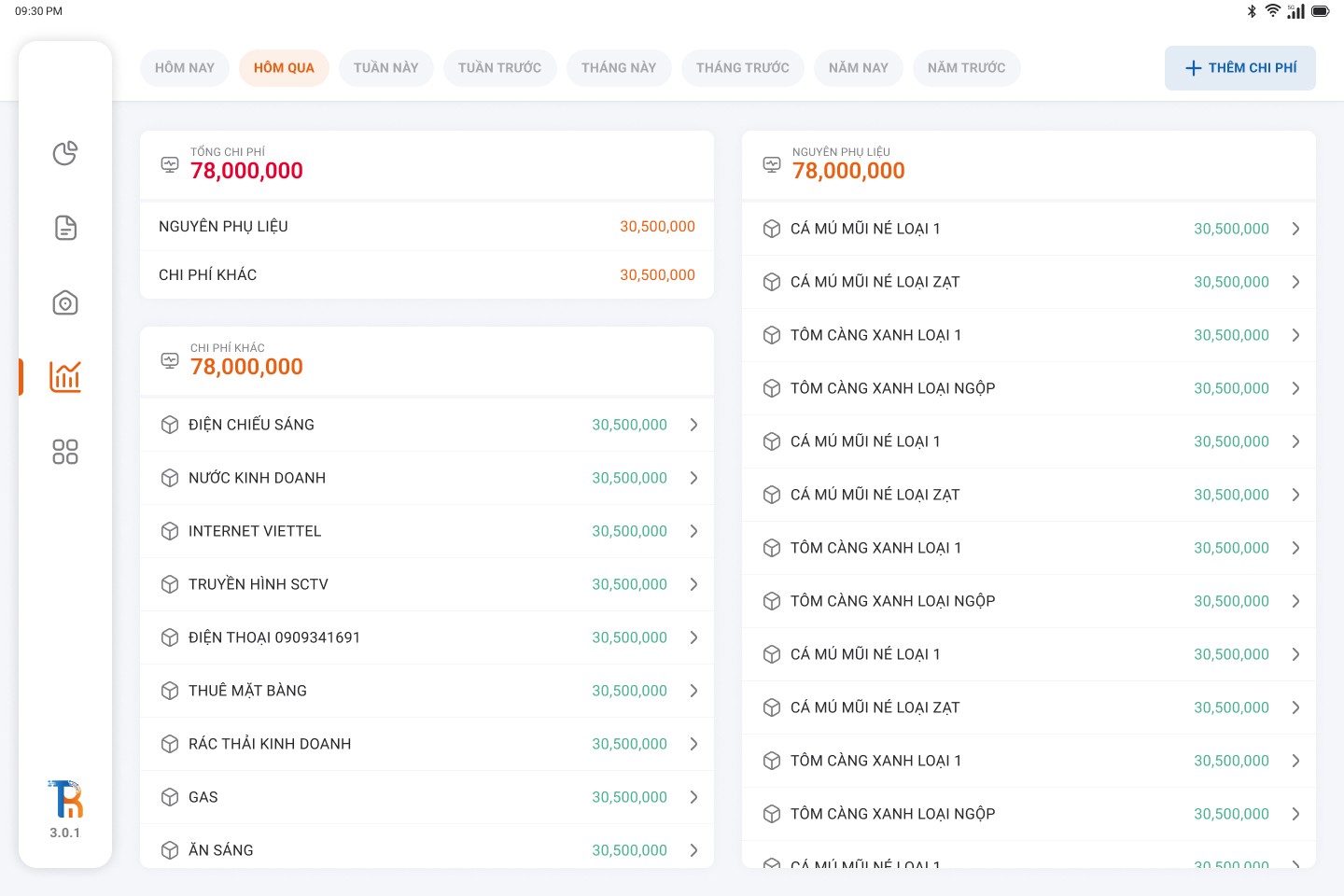Click the app logo above version 3.0.1
Image resolution: width=1344 pixels, height=896 pixels.
(65, 799)
